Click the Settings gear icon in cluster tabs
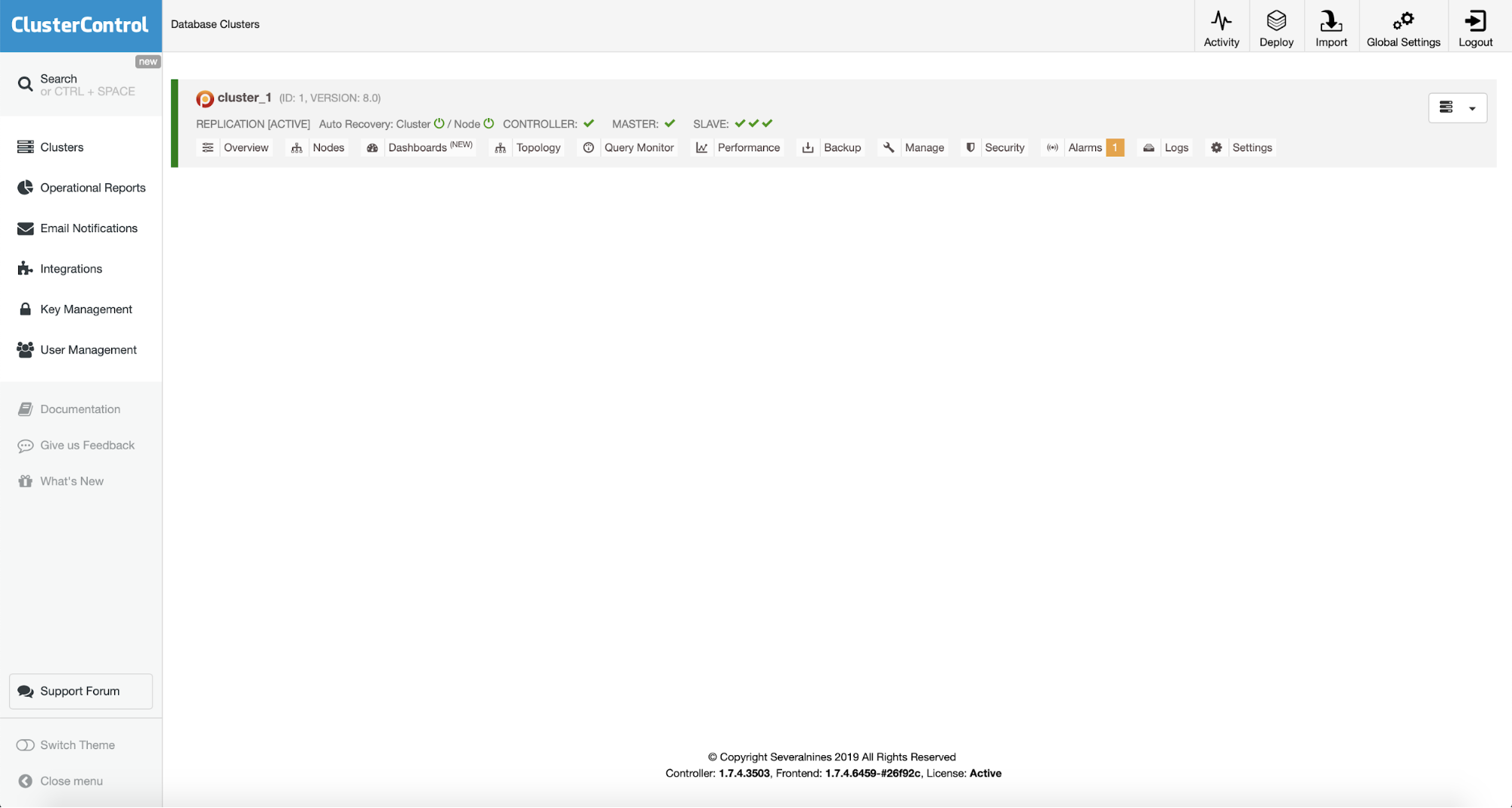1512x808 pixels. 1215,148
